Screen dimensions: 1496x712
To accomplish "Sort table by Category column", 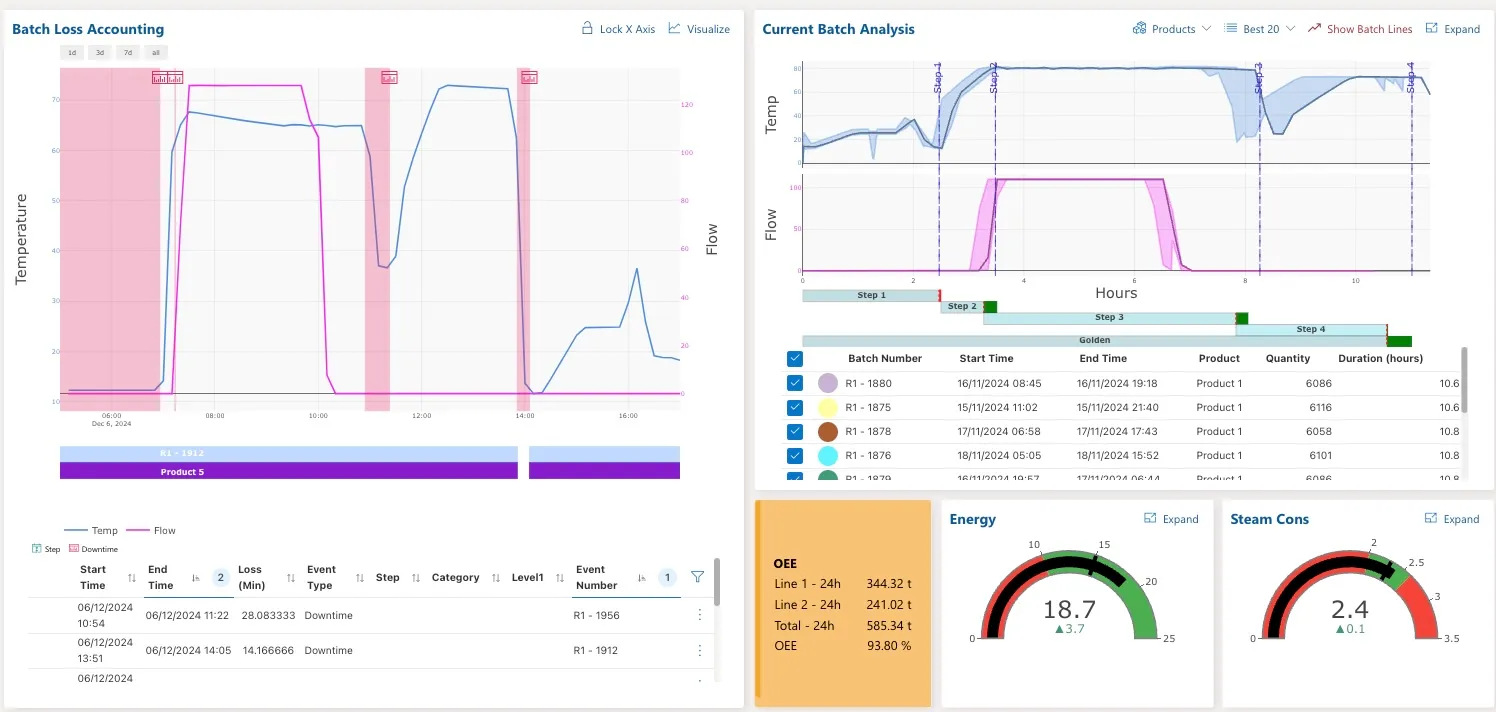I will click(x=496, y=578).
